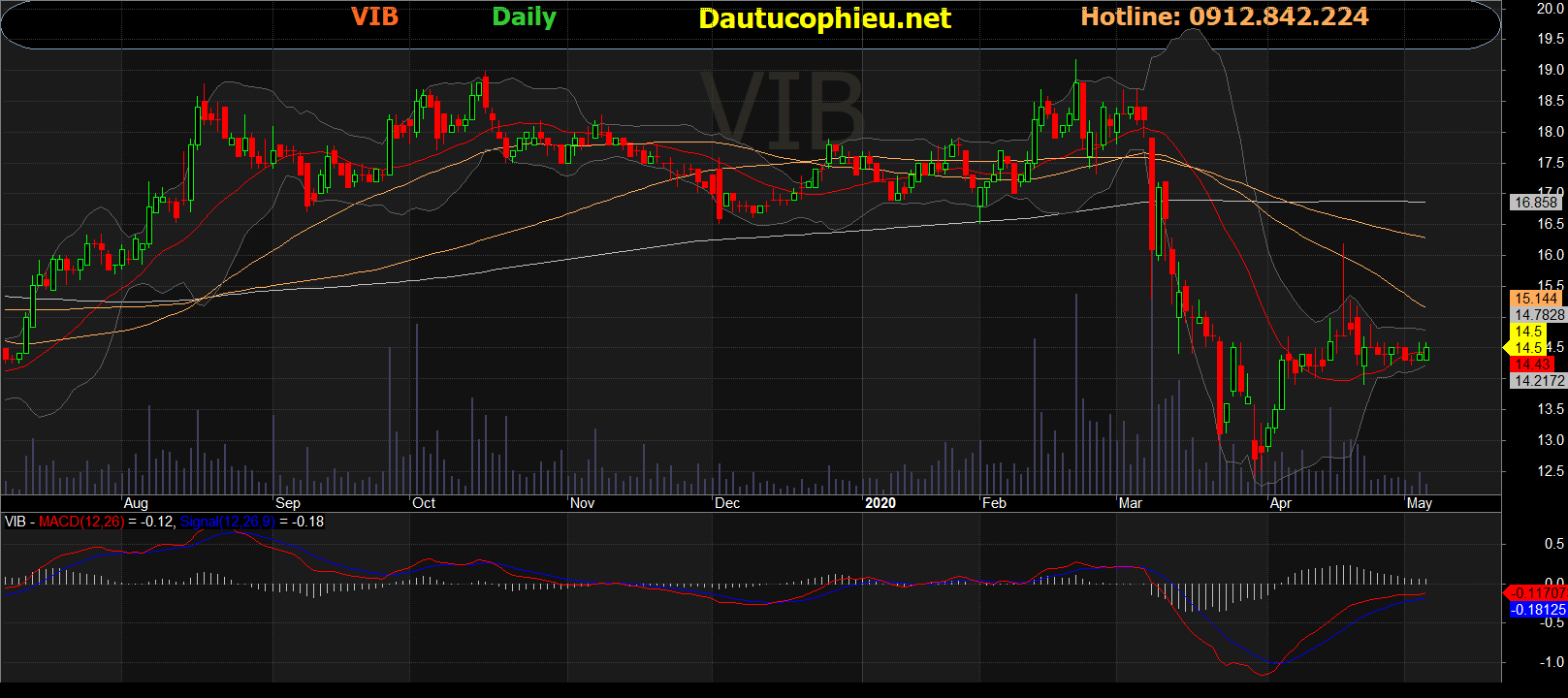Select the 0.5 label on MACD axis
This screenshot has height=698, width=1568.
click(x=1553, y=544)
